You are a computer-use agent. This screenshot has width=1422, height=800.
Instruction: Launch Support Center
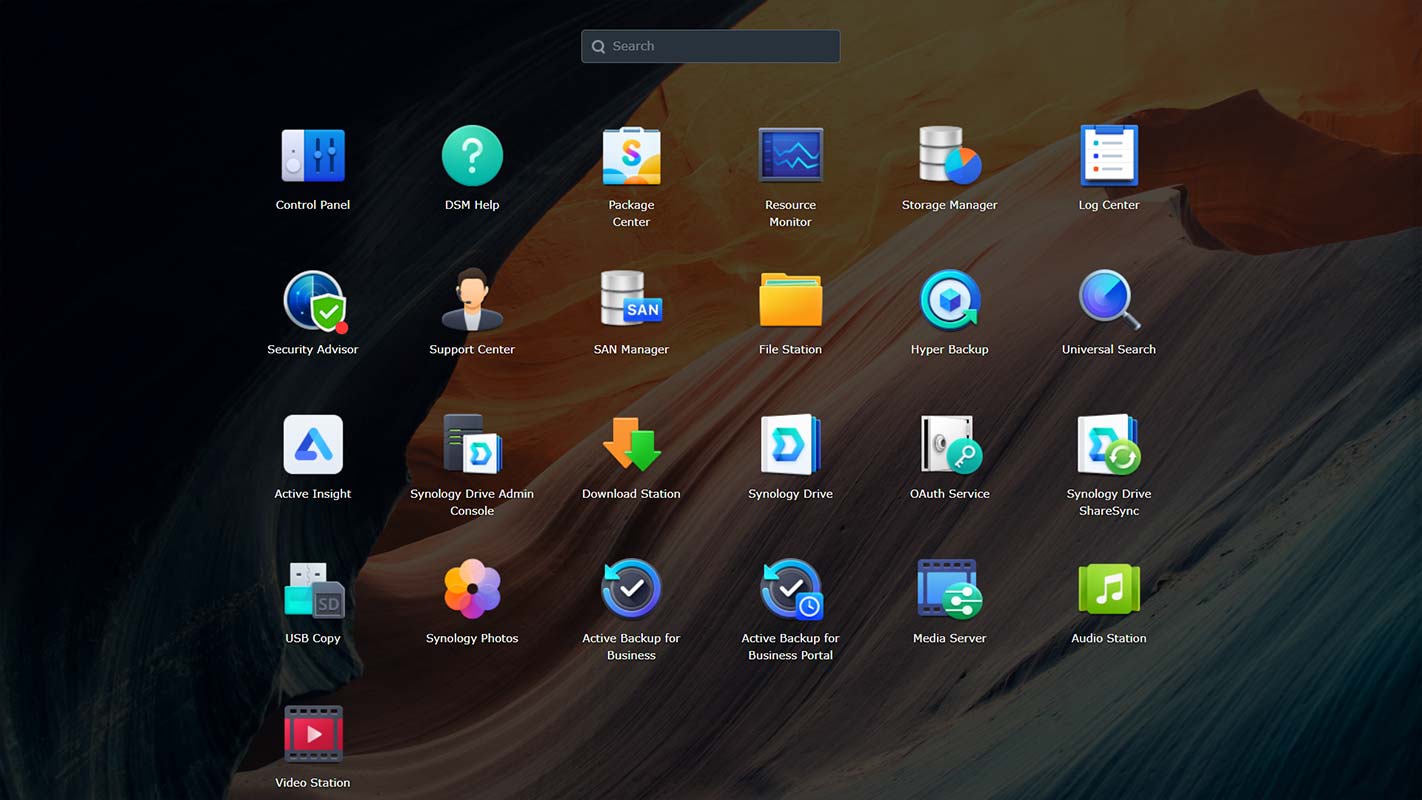pos(472,301)
